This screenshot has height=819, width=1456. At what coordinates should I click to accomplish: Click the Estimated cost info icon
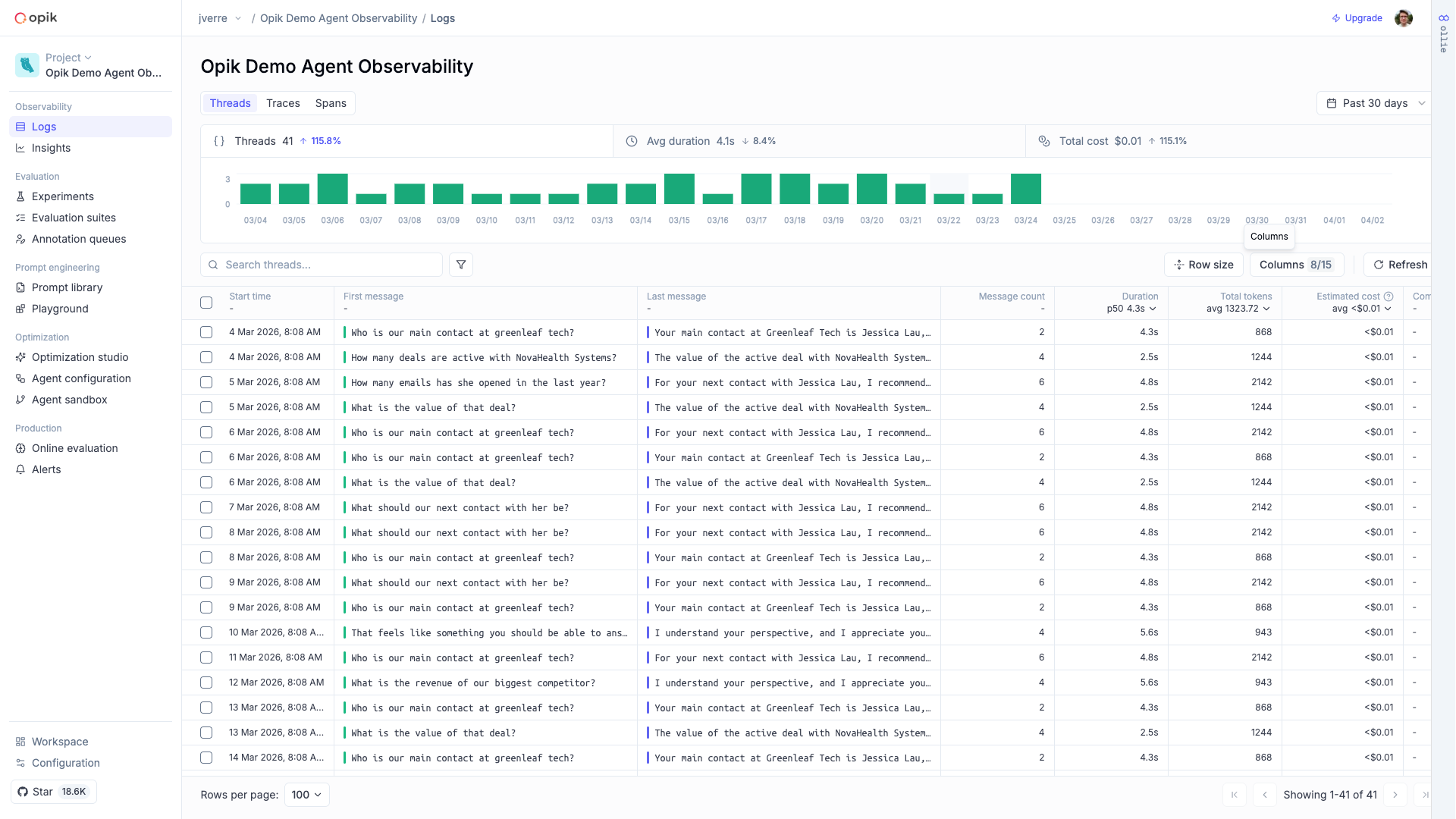1389,297
